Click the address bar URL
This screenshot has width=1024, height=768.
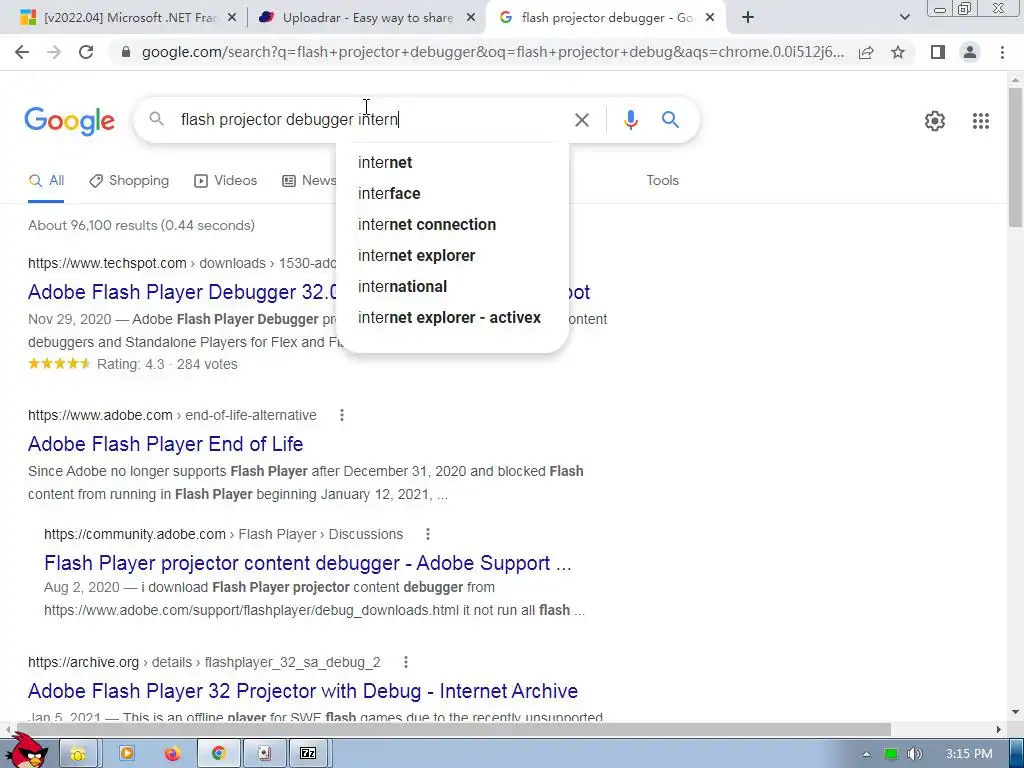coord(492,52)
